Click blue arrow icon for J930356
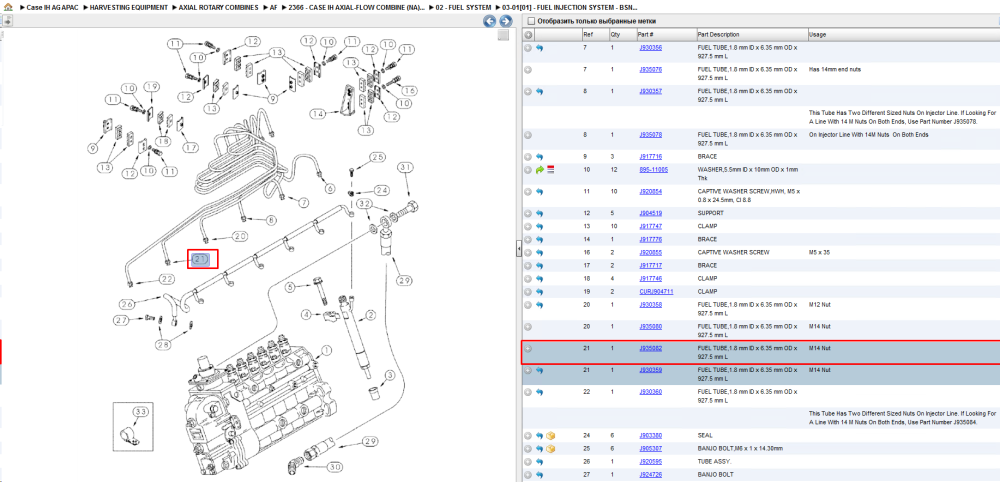The image size is (1000, 482). click(x=540, y=48)
